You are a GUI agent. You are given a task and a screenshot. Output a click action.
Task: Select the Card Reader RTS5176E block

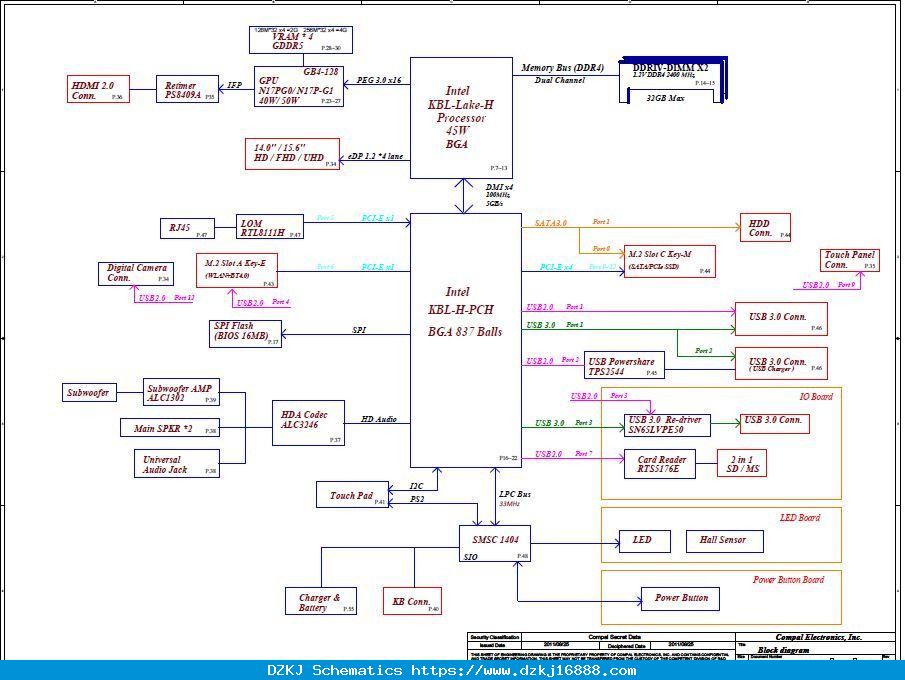[660, 464]
